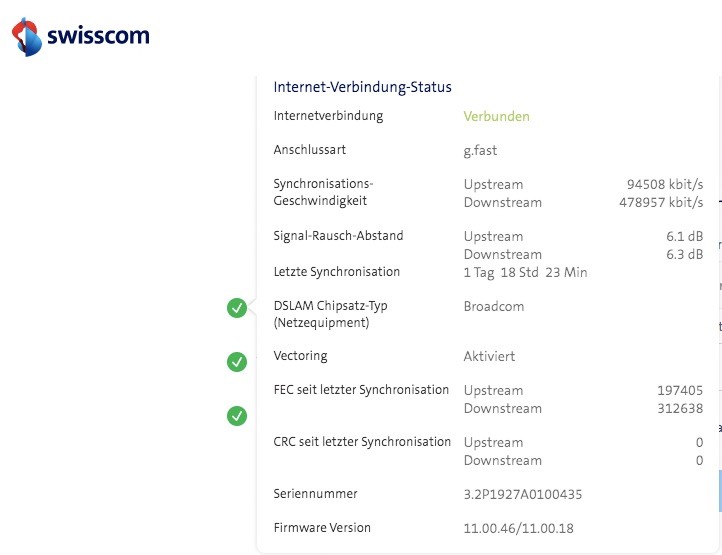Click the Letzte Synchronisation time value
Image resolution: width=722 pixels, height=555 pixels.
pos(525,272)
